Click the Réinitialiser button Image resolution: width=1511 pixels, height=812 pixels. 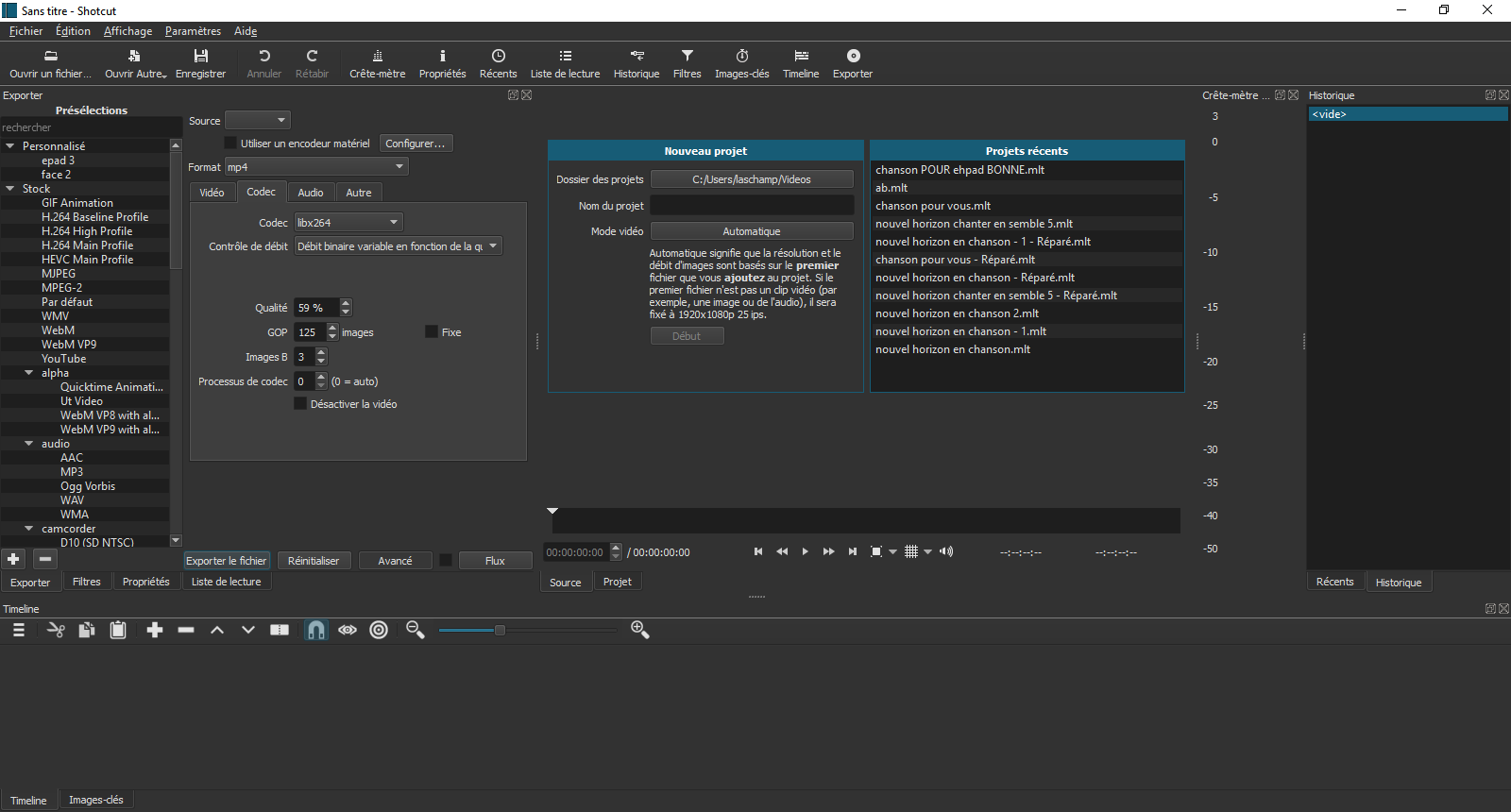[314, 560]
